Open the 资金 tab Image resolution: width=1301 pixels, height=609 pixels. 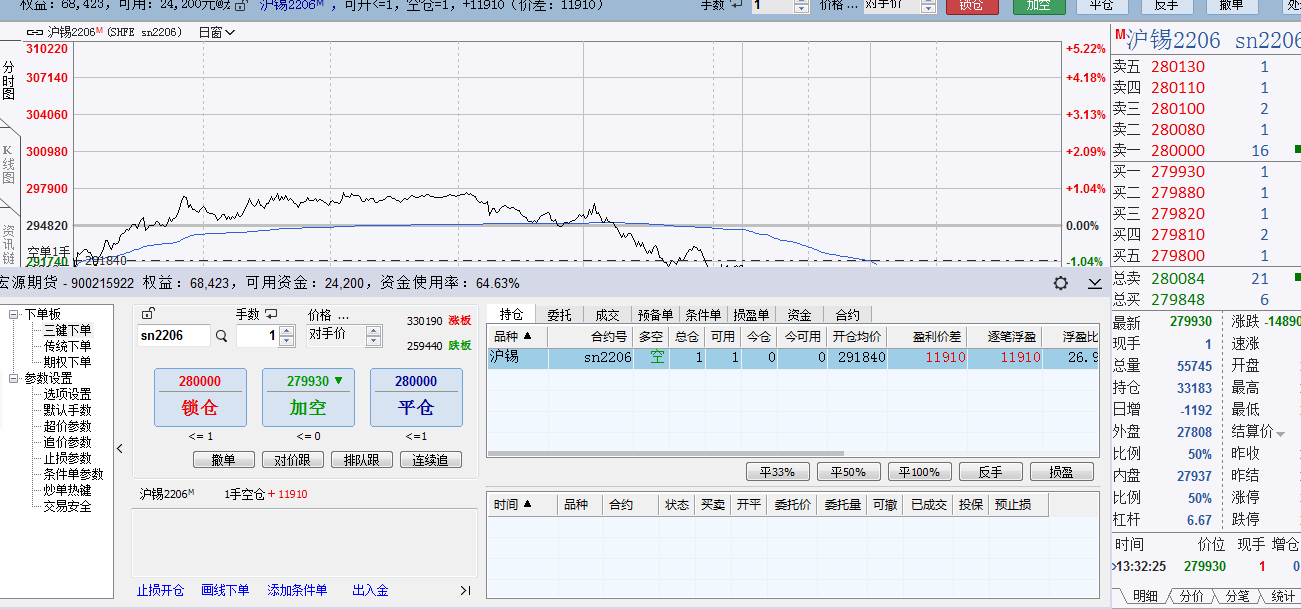click(799, 315)
